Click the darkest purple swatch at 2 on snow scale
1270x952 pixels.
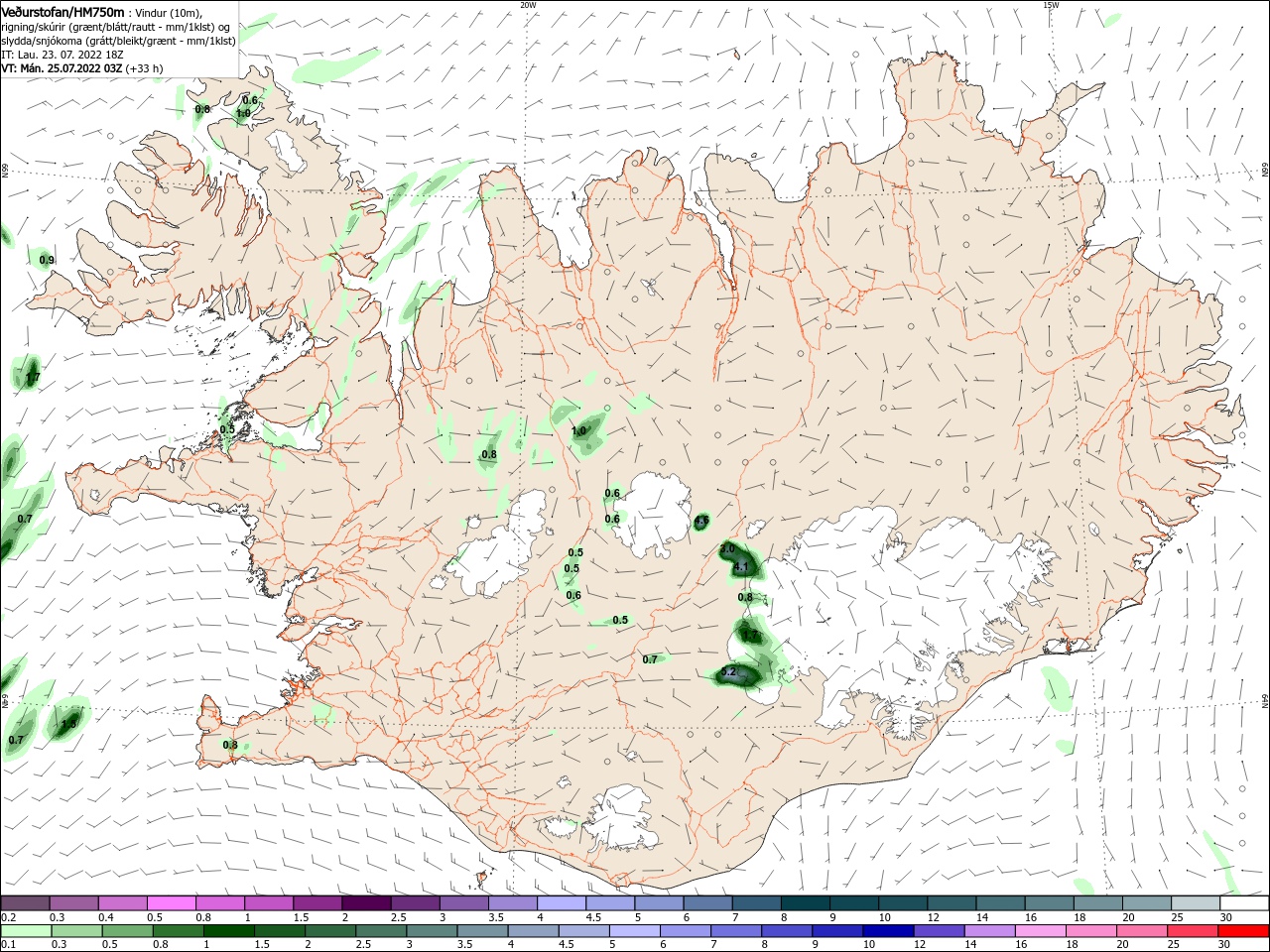coord(366,903)
